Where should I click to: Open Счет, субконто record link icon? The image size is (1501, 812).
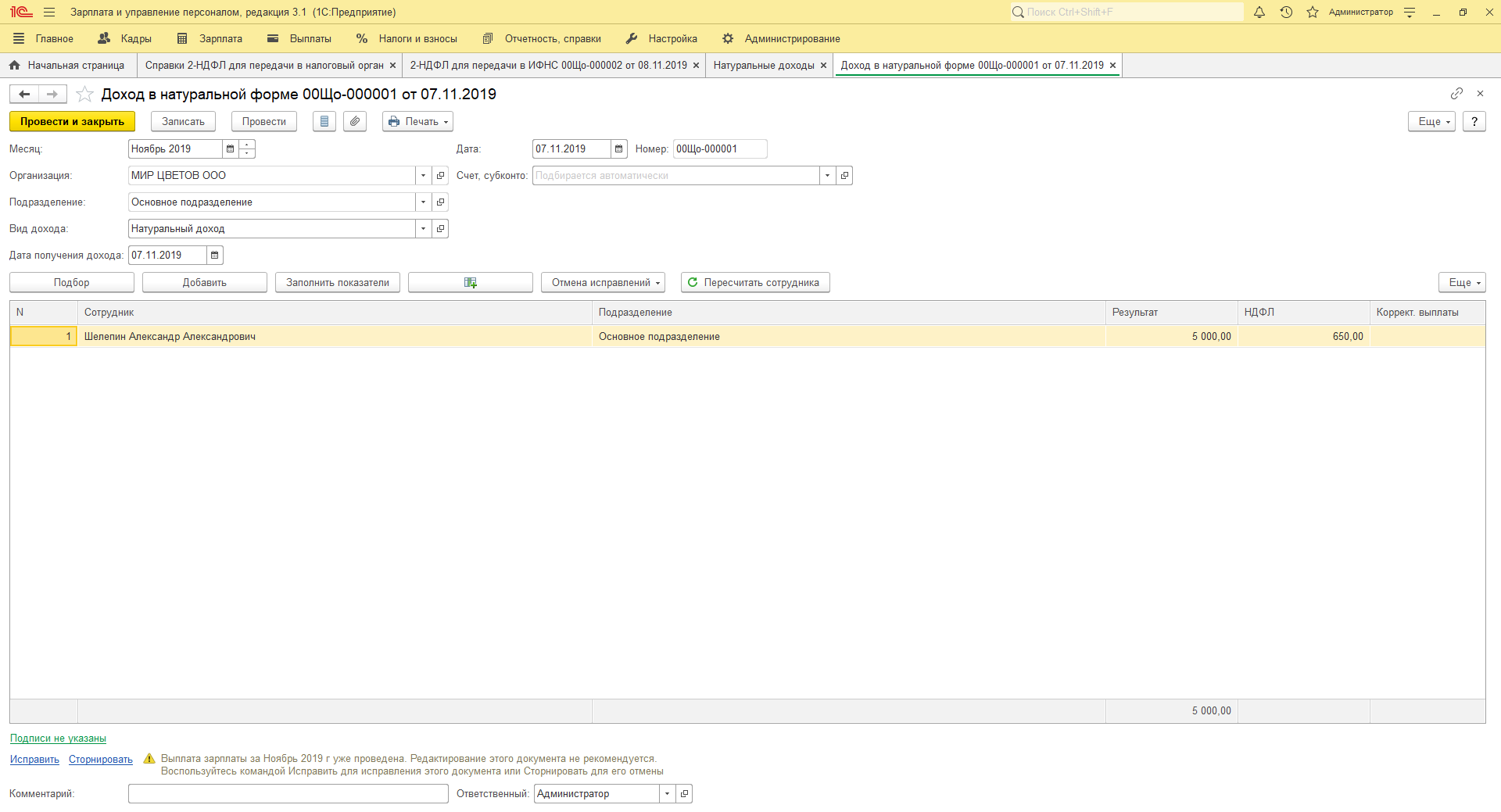tap(844, 175)
